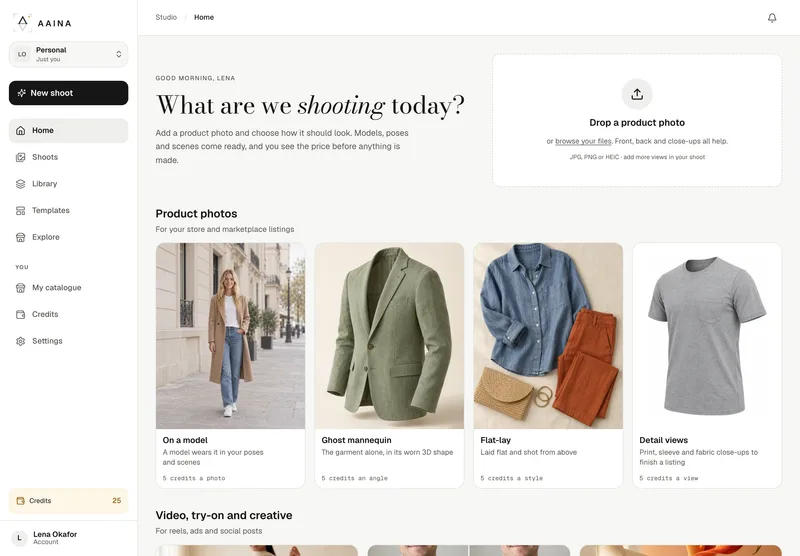Select the Ghost mannequin blazer thumbnail

point(389,336)
